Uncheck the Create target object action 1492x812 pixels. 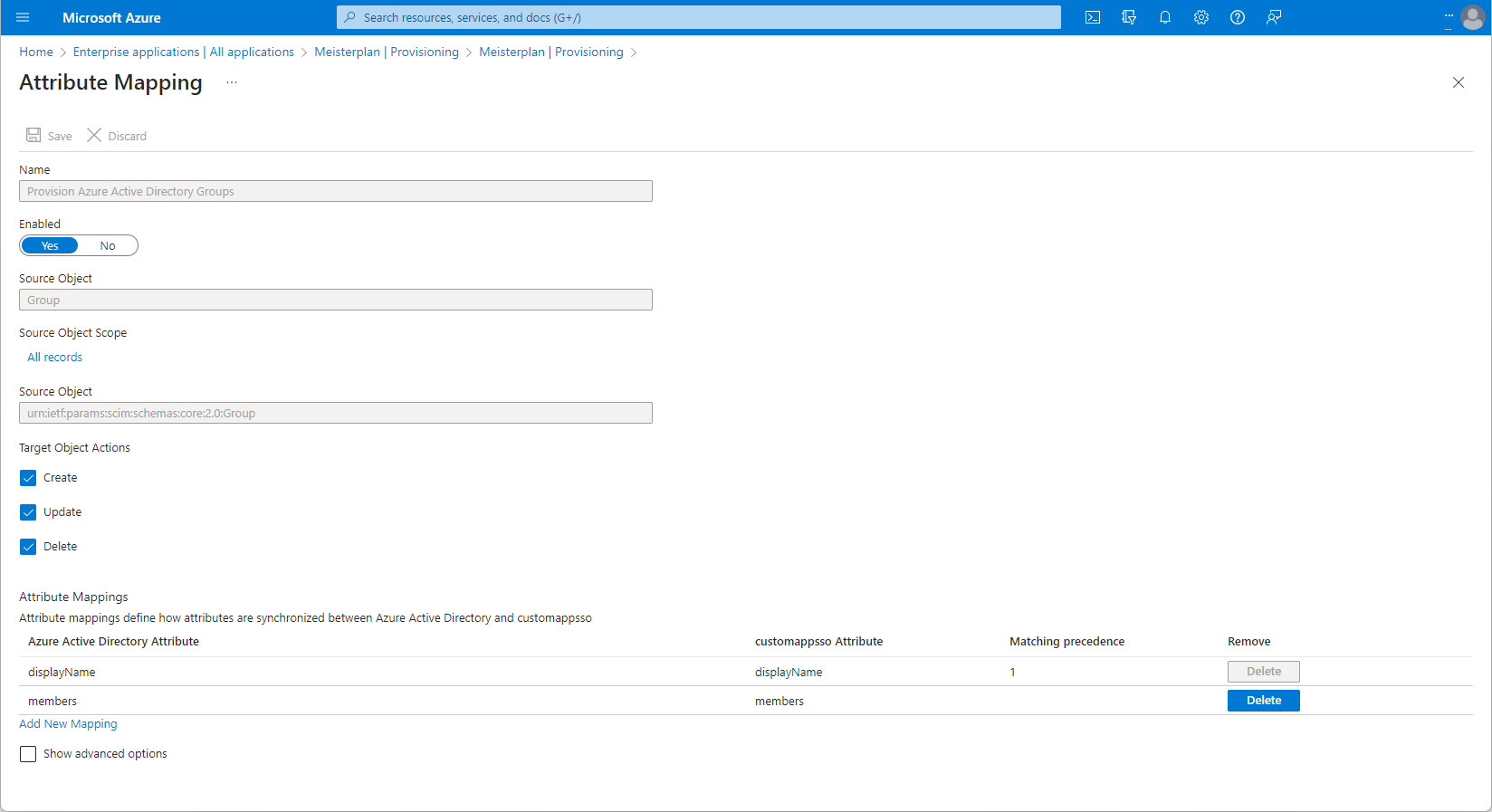point(28,478)
